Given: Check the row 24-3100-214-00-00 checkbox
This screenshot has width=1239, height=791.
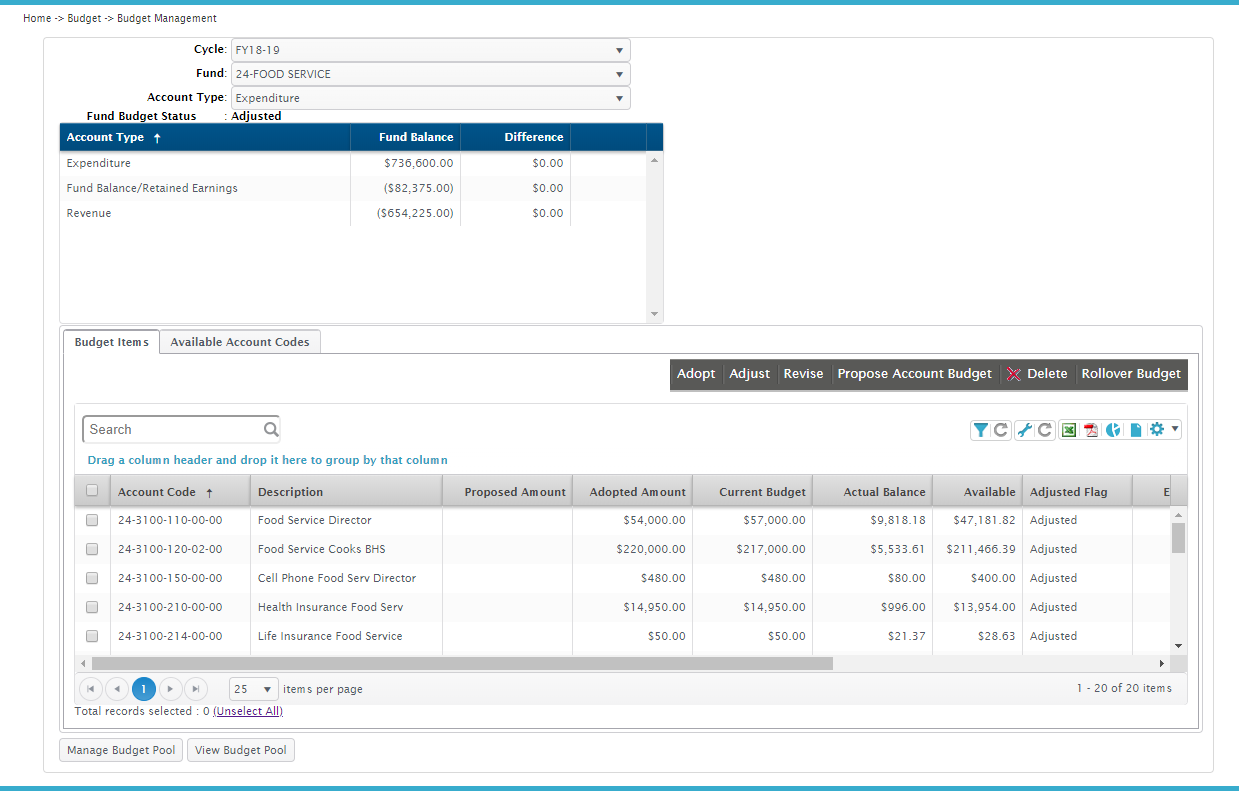Looking at the screenshot, I should 92,636.
